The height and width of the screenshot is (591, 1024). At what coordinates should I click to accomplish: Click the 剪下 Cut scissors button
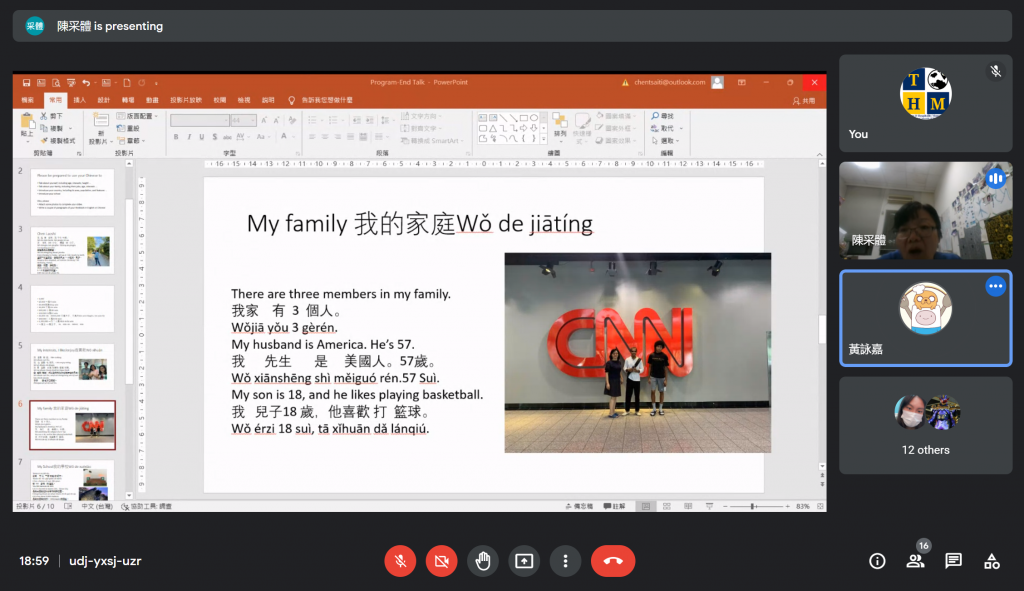point(52,116)
